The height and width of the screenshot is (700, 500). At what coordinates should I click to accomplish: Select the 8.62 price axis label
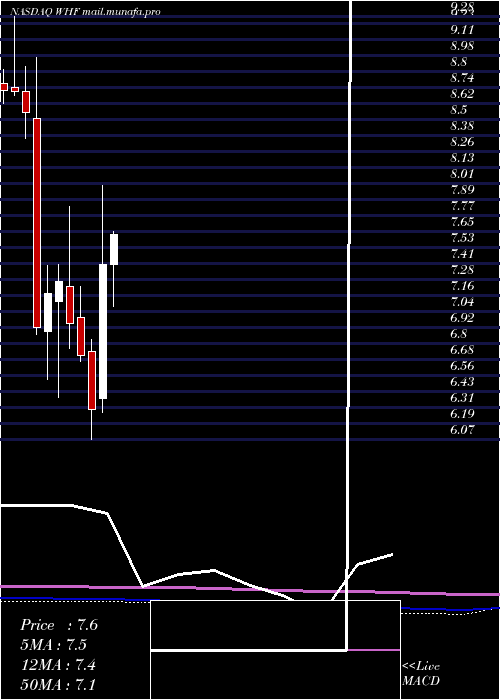click(x=462, y=94)
